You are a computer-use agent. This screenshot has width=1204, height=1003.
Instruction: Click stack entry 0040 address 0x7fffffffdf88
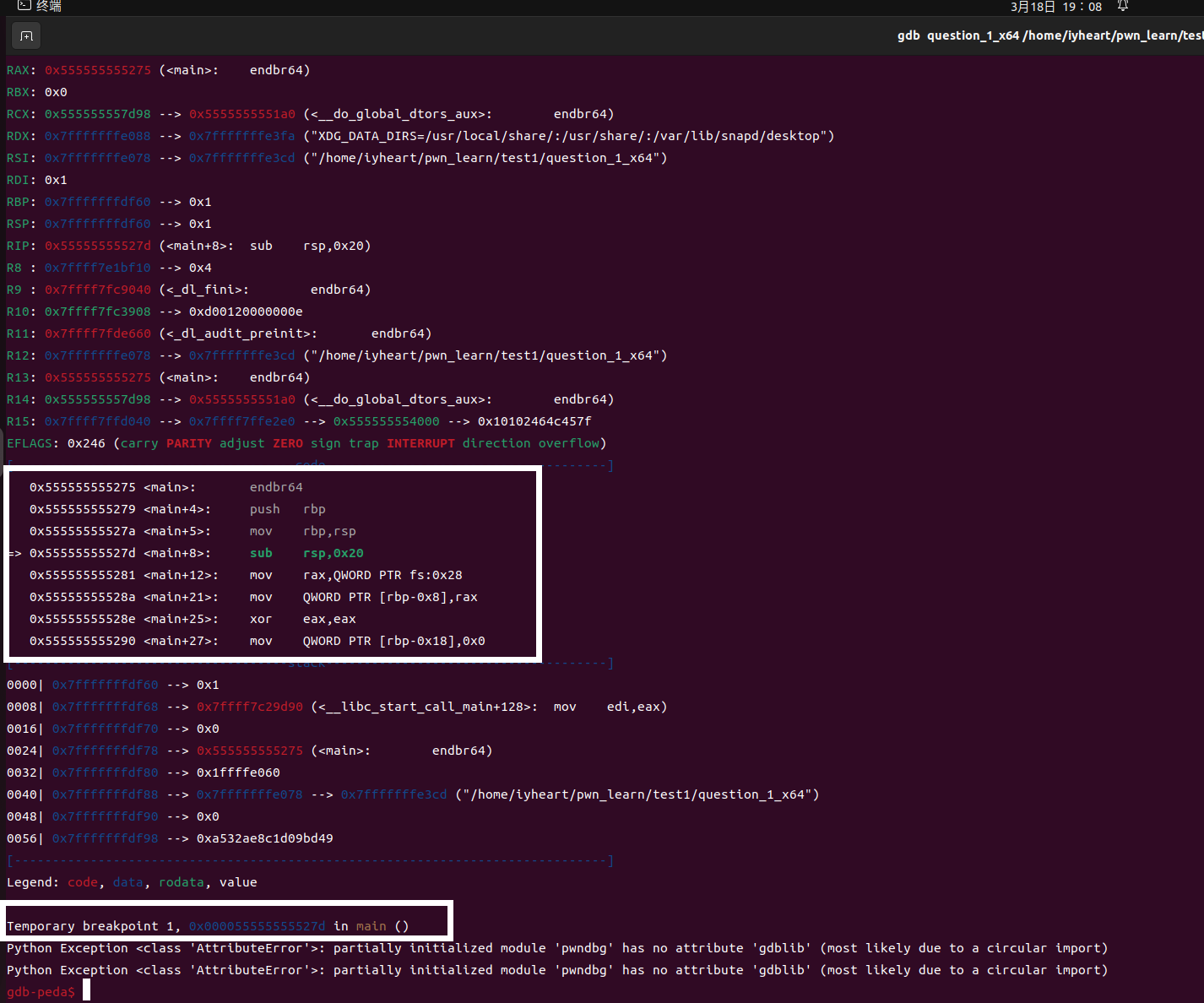click(106, 794)
